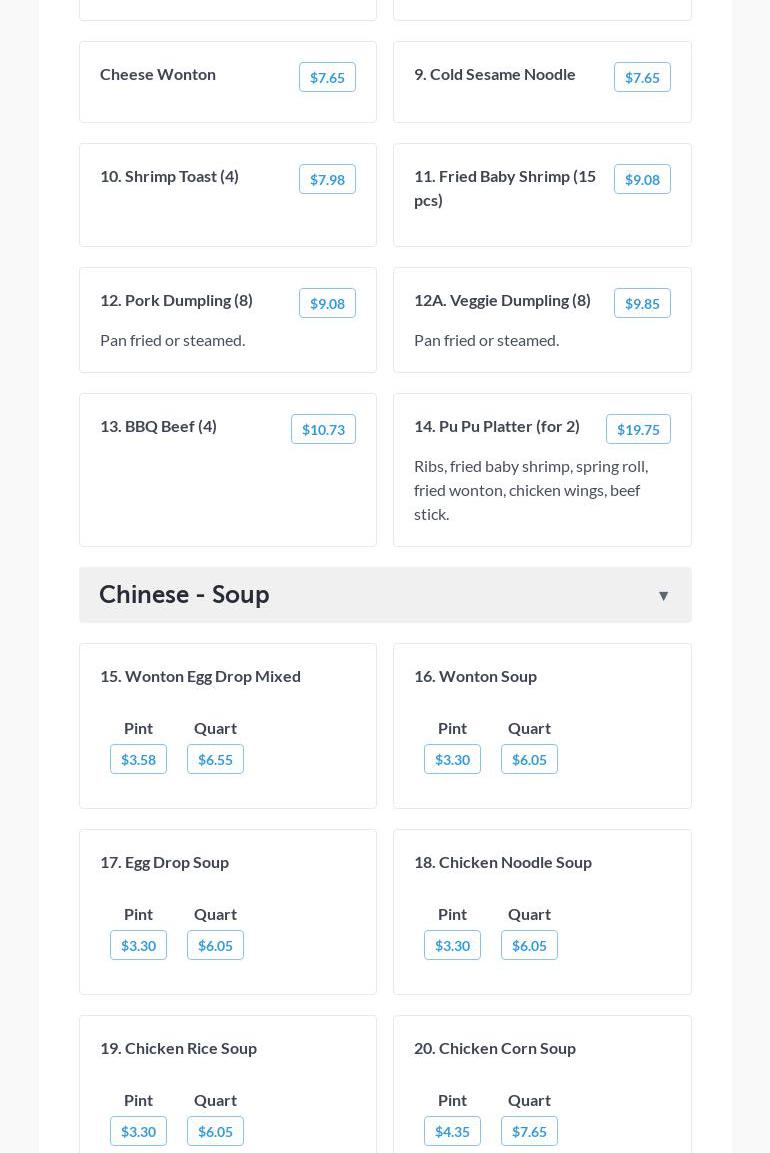This screenshot has height=1153, width=770.
Task: Add Wonton Soup quart for $6.05
Action: click(x=529, y=760)
